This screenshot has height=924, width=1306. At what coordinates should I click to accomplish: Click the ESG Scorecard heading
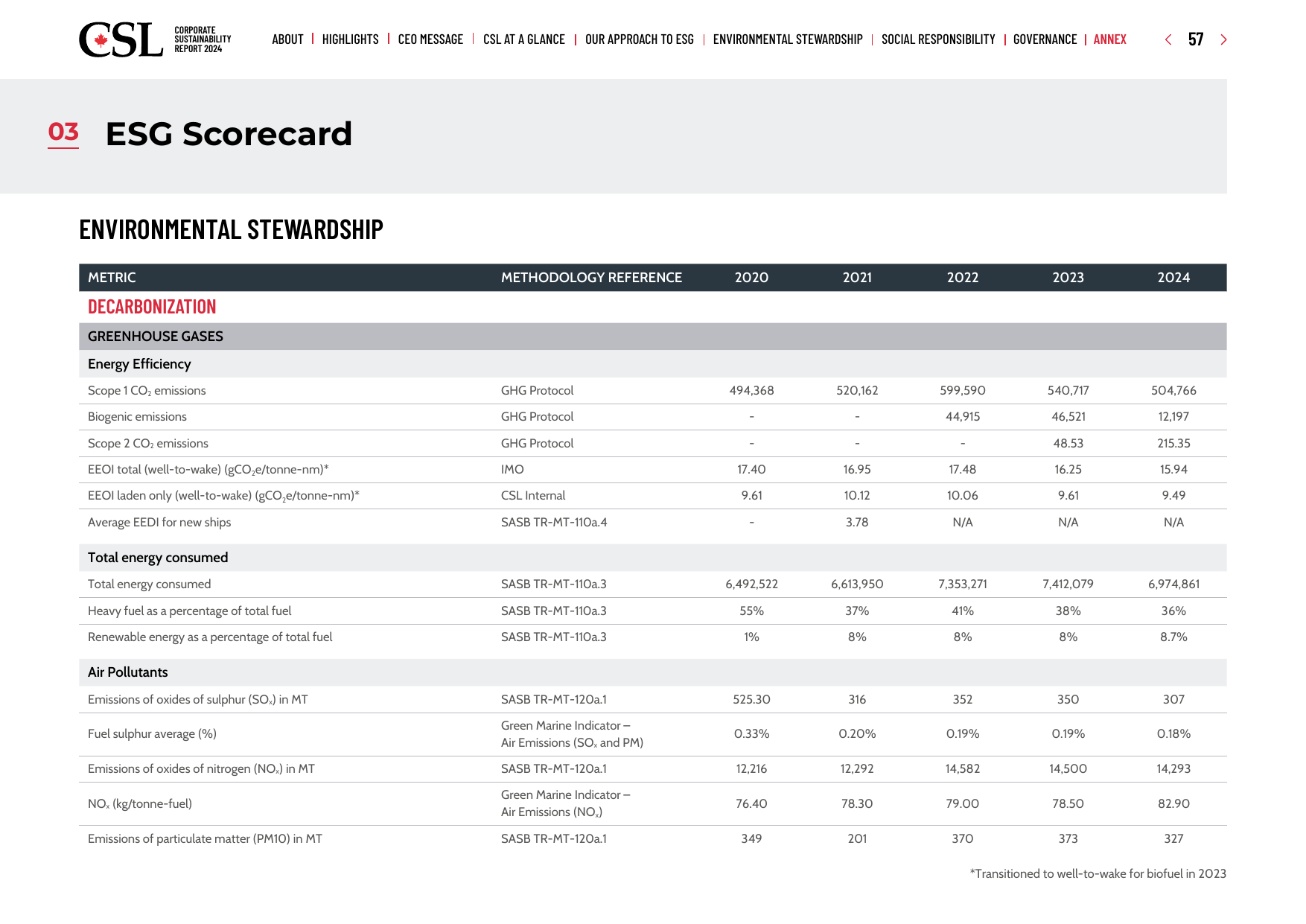229,134
